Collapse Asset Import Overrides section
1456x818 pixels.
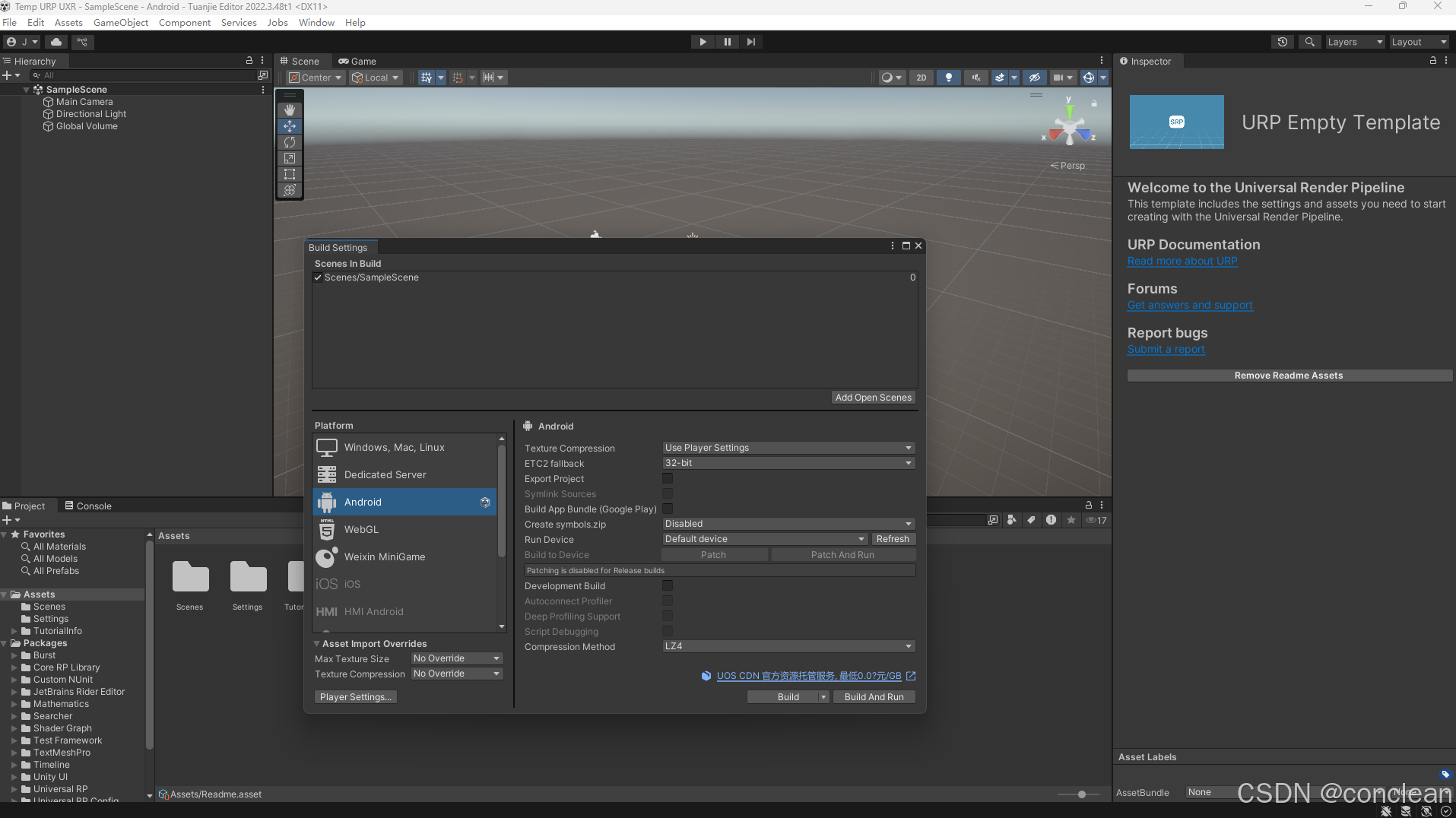317,644
